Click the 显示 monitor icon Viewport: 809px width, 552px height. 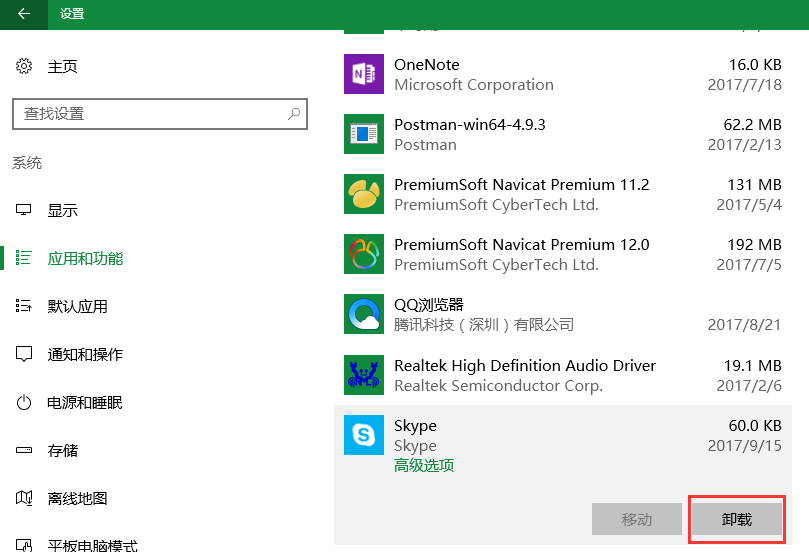point(24,210)
